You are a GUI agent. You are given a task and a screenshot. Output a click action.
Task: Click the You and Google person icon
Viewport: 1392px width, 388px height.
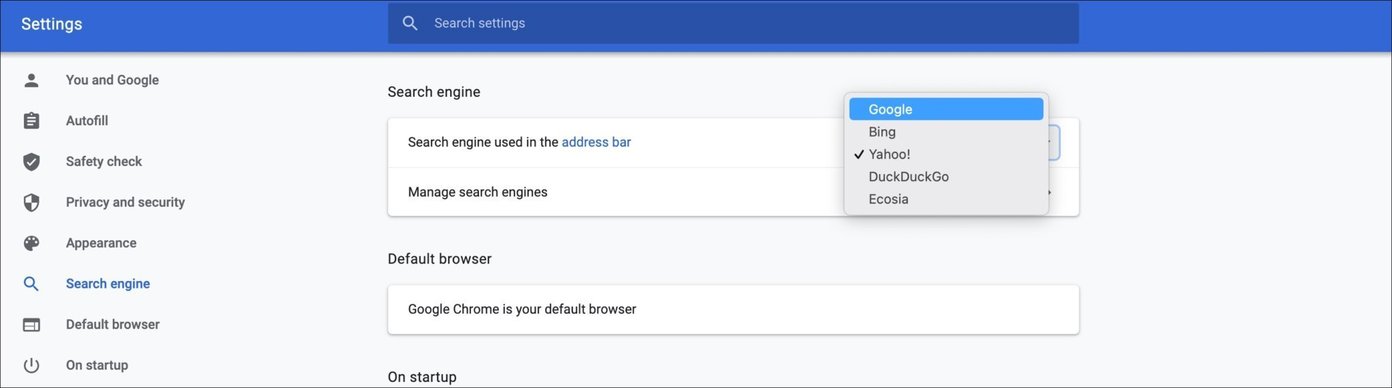[x=31, y=80]
